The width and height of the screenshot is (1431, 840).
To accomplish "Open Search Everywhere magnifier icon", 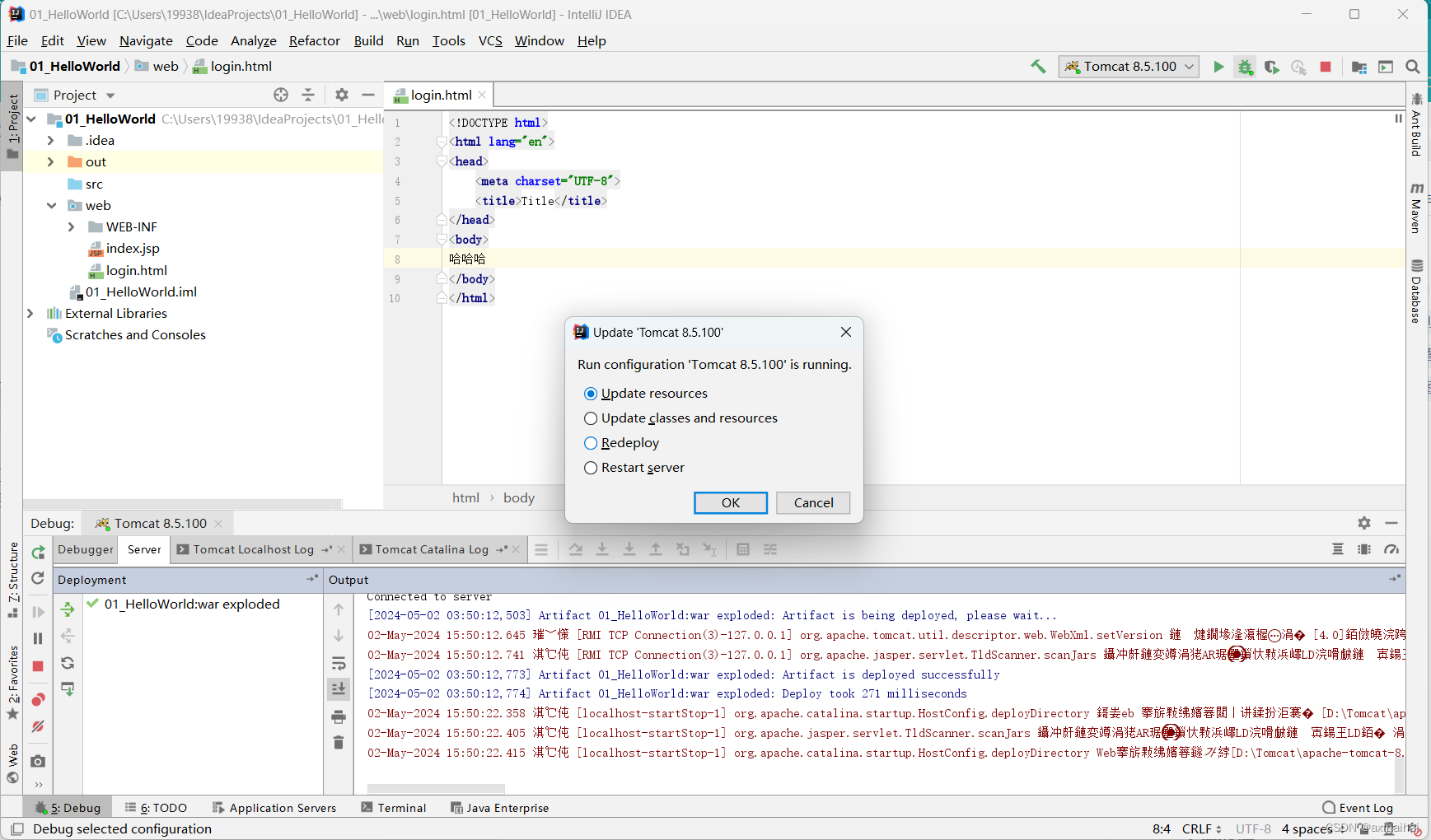I will (1413, 67).
